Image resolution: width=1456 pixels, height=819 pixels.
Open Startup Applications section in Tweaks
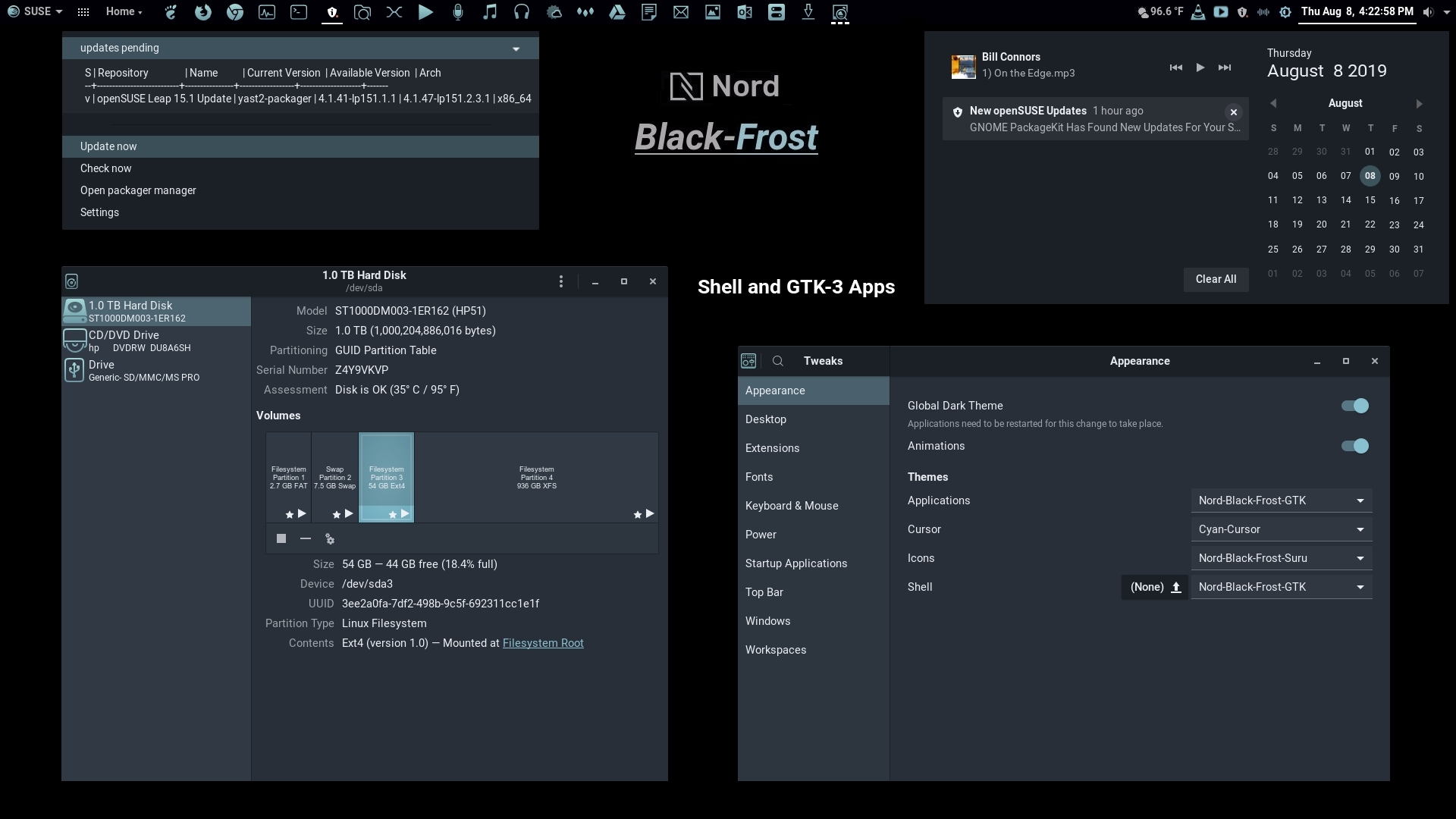[813, 563]
